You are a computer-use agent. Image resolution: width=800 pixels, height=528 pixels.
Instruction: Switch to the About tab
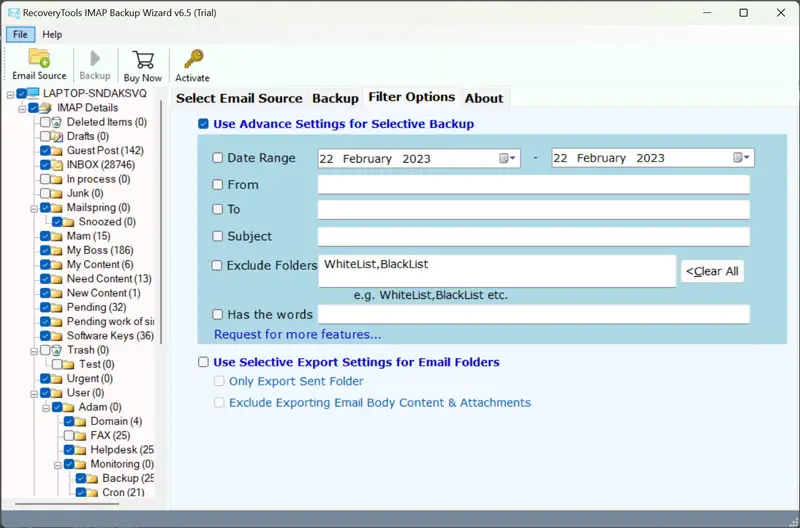point(484,98)
